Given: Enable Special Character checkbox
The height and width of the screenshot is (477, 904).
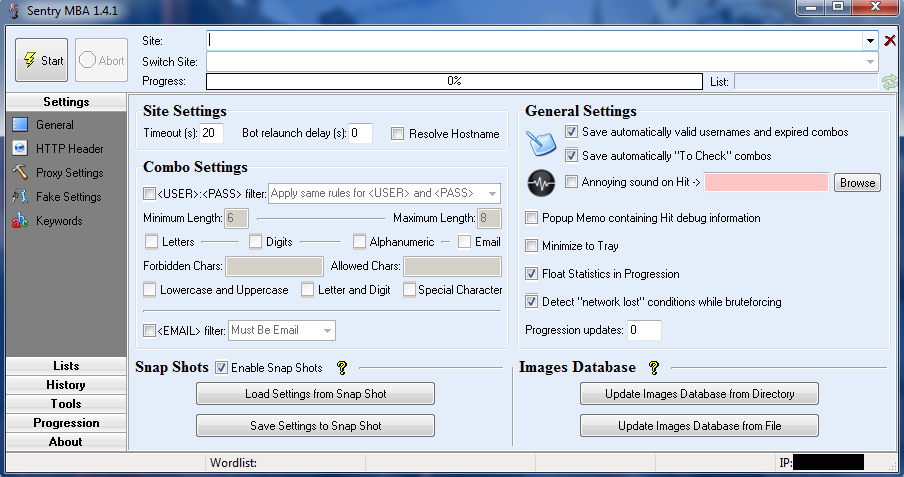Looking at the screenshot, I should tap(409, 290).
